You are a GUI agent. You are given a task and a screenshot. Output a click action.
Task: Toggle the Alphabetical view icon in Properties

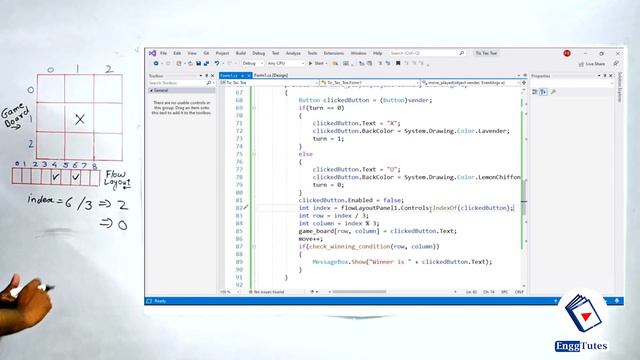click(543, 92)
